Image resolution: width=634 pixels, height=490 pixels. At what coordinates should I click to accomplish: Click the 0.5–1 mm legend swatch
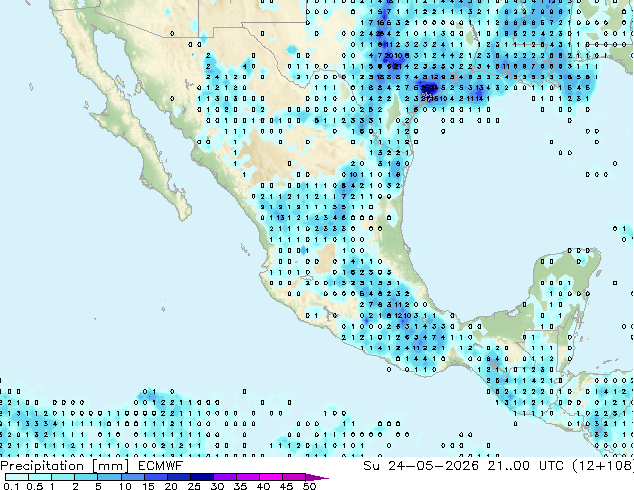[x=40, y=477]
